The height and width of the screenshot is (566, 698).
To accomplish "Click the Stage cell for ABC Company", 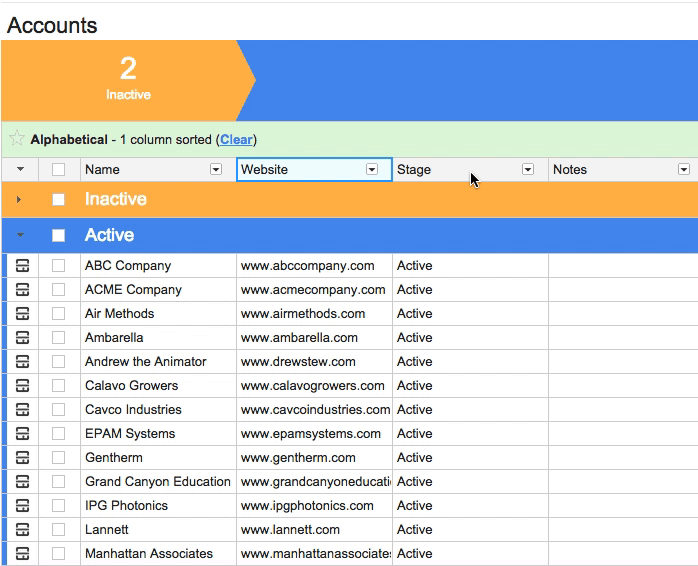I will pyautogui.click(x=471, y=266).
